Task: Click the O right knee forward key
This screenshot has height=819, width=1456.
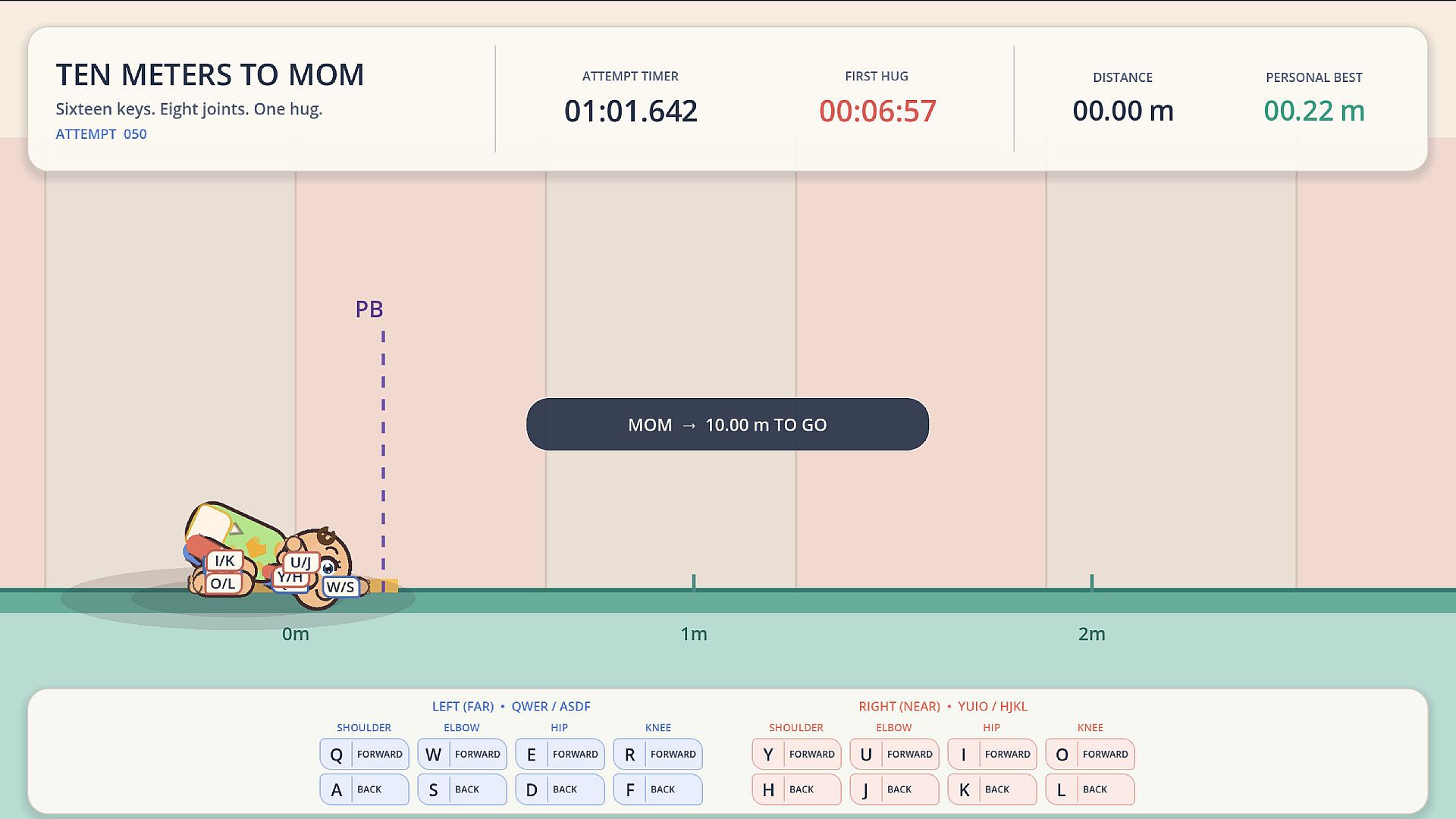Action: coord(1090,754)
